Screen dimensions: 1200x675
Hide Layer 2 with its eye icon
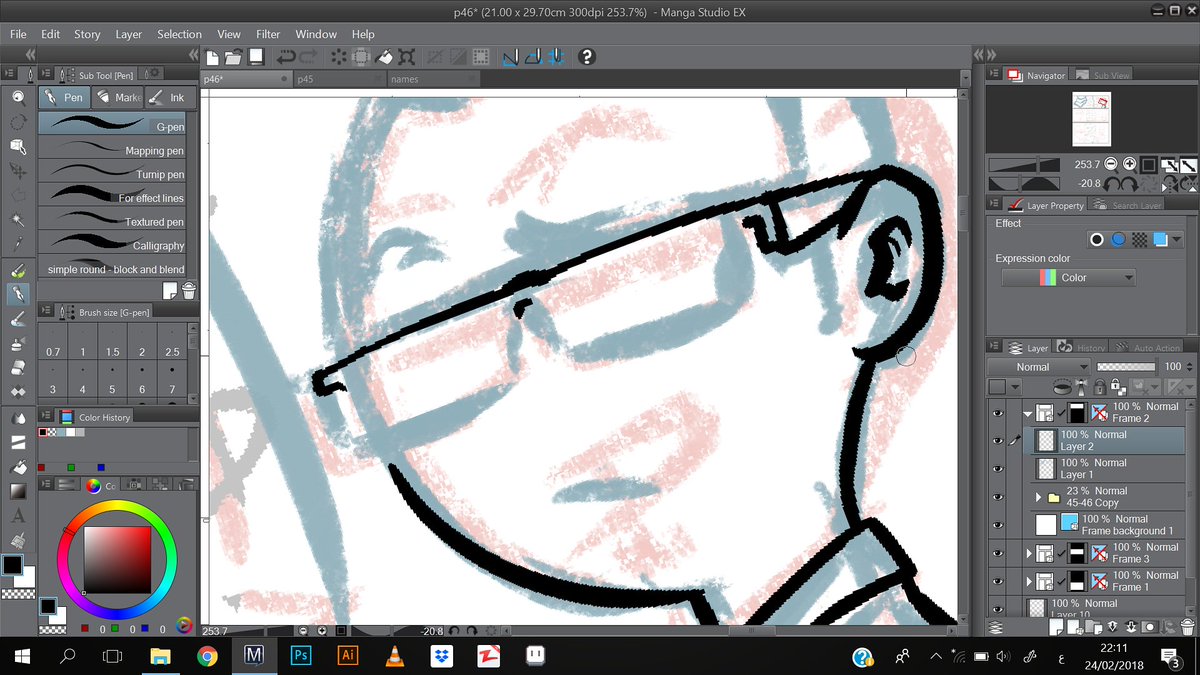(x=997, y=441)
